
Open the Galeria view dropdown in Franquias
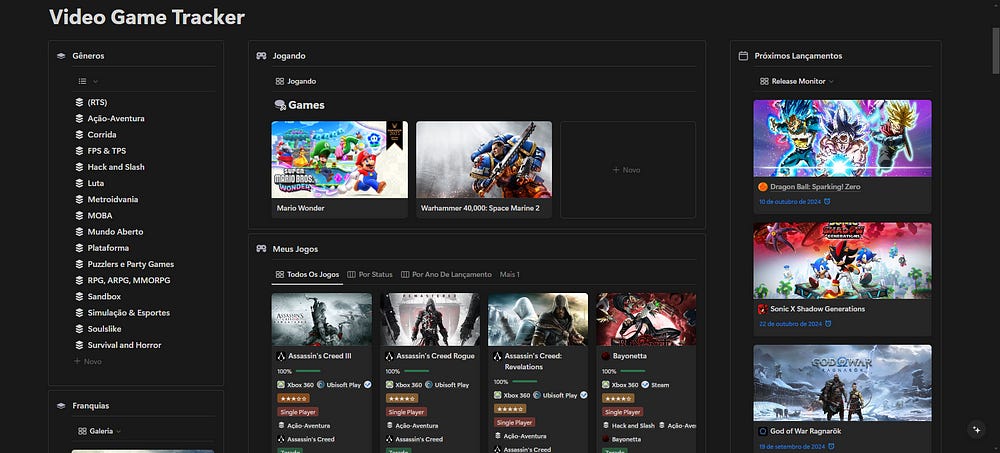(x=99, y=431)
